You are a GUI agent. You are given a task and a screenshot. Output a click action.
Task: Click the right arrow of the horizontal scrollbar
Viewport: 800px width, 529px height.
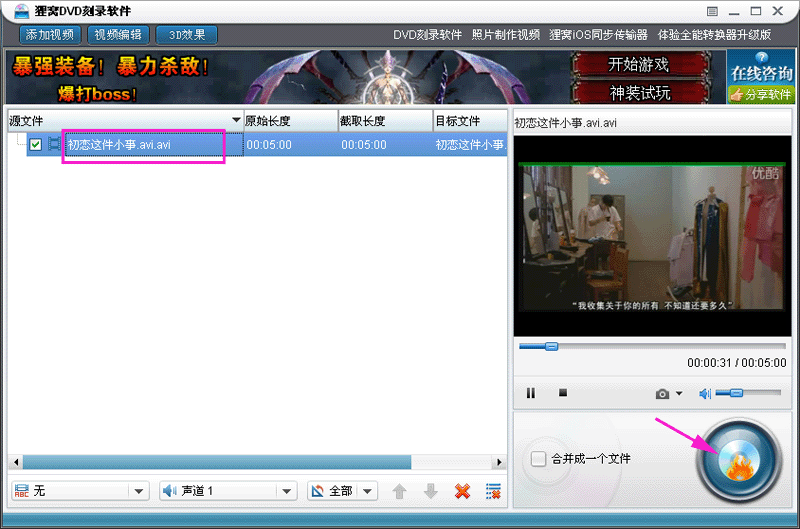coord(499,462)
